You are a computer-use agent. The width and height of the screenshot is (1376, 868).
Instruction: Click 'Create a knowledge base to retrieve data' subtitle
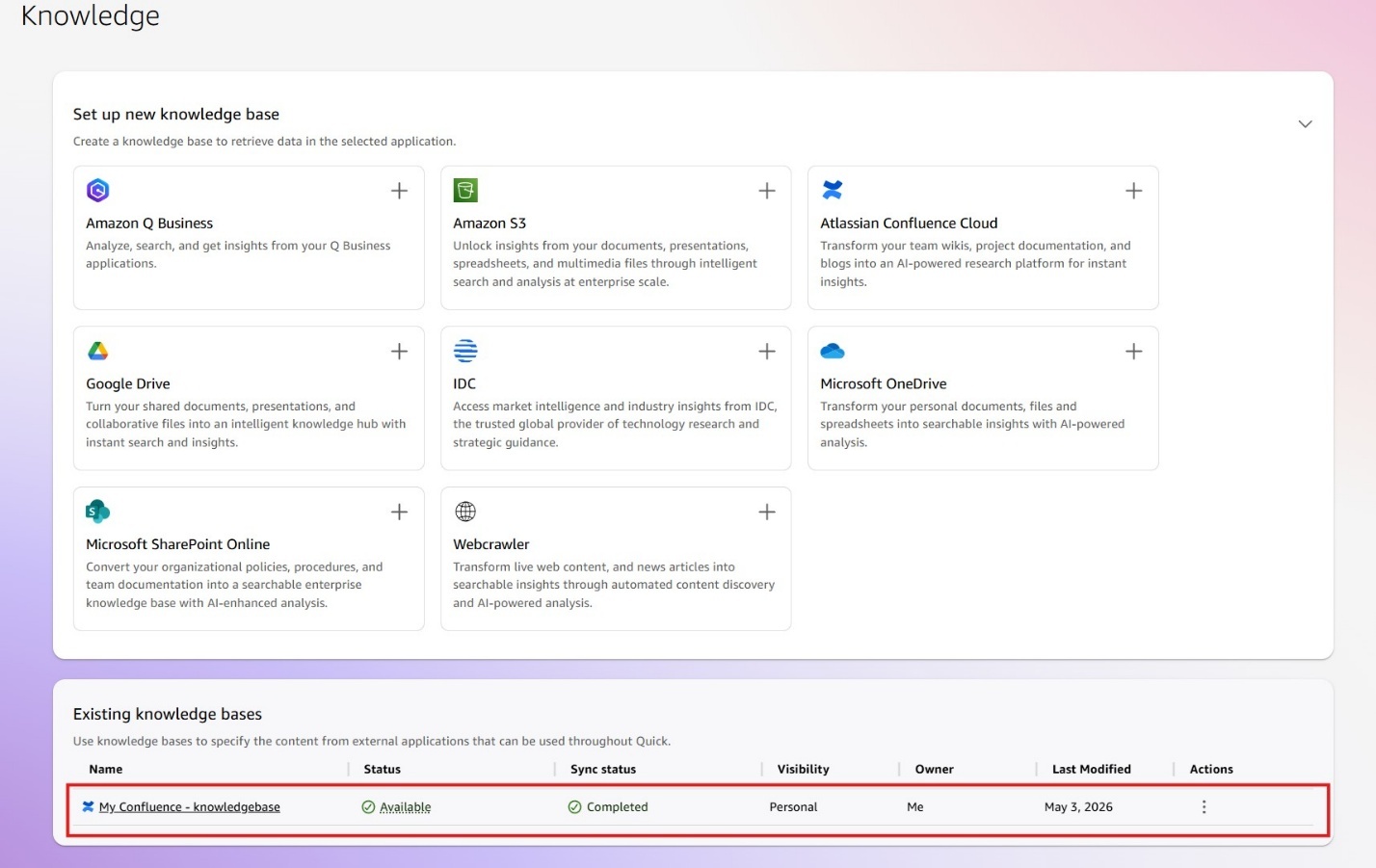pyautogui.click(x=264, y=142)
